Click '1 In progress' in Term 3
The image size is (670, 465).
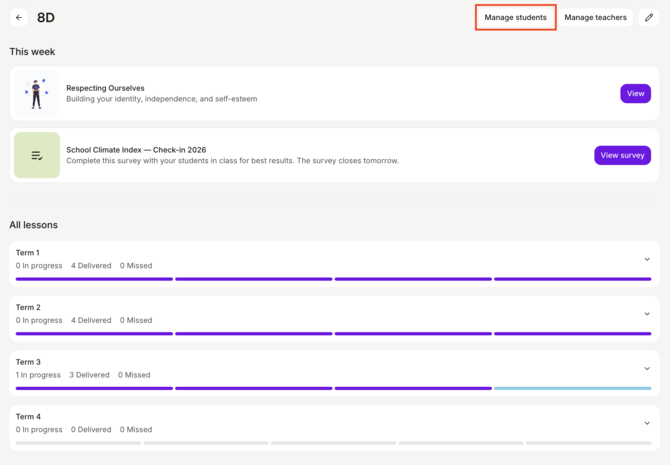click(38, 375)
